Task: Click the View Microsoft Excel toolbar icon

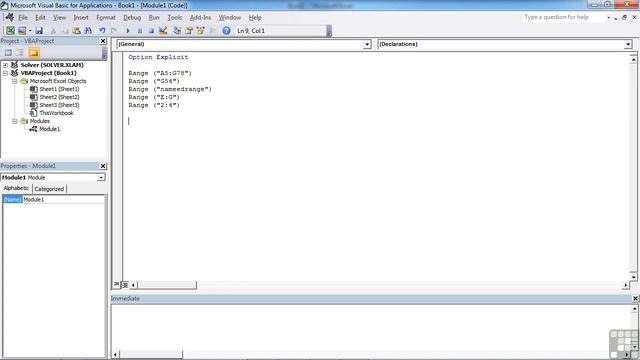Action: pos(10,31)
